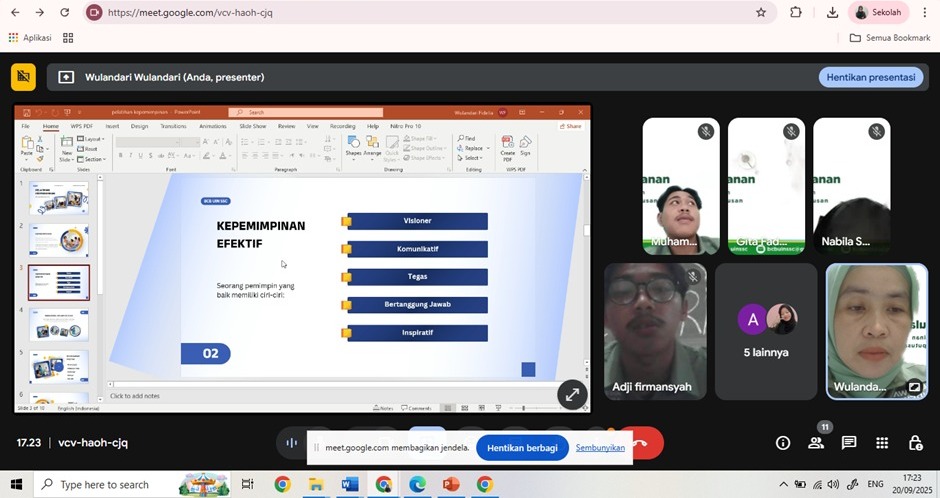Viewport: 940px width, 498px height.
Task: Open Chrome extensions puzzle icon
Action: (796, 13)
